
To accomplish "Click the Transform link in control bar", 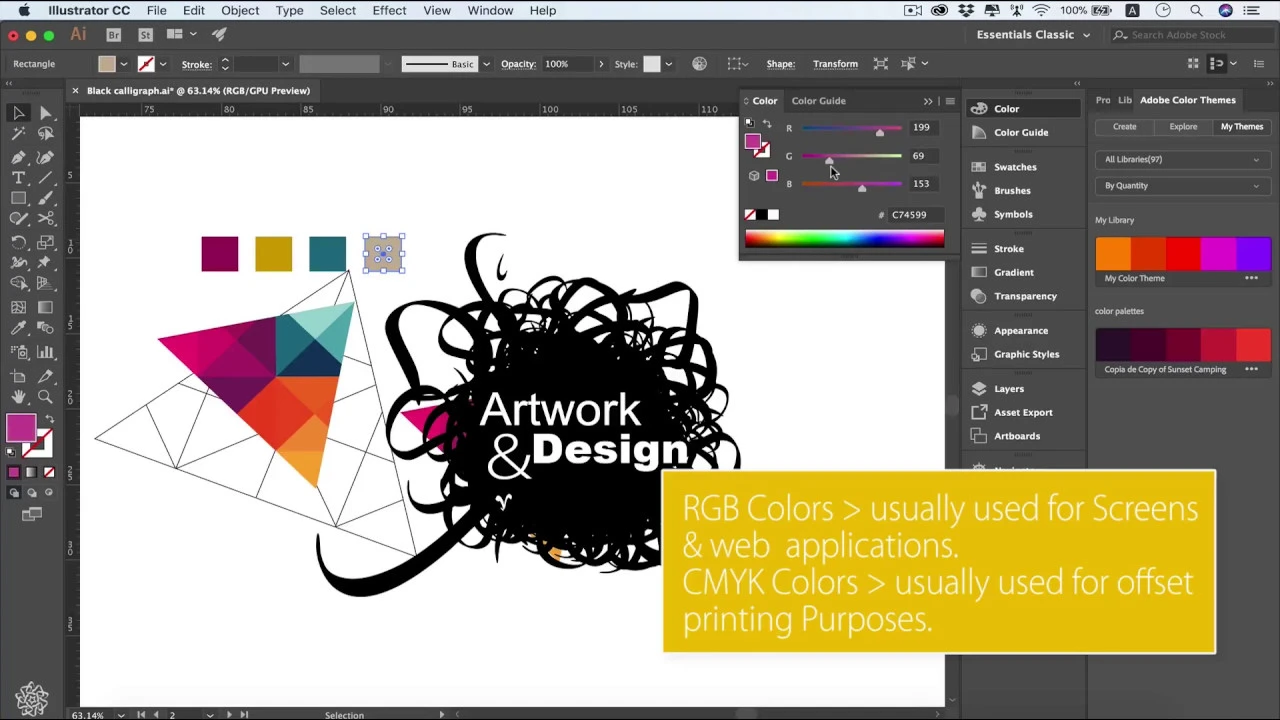I will pos(835,64).
